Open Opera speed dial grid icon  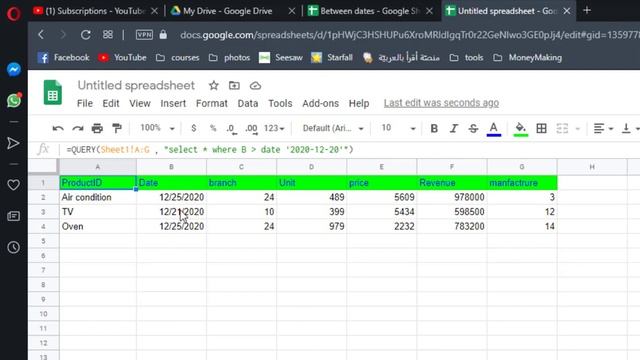click(x=108, y=35)
